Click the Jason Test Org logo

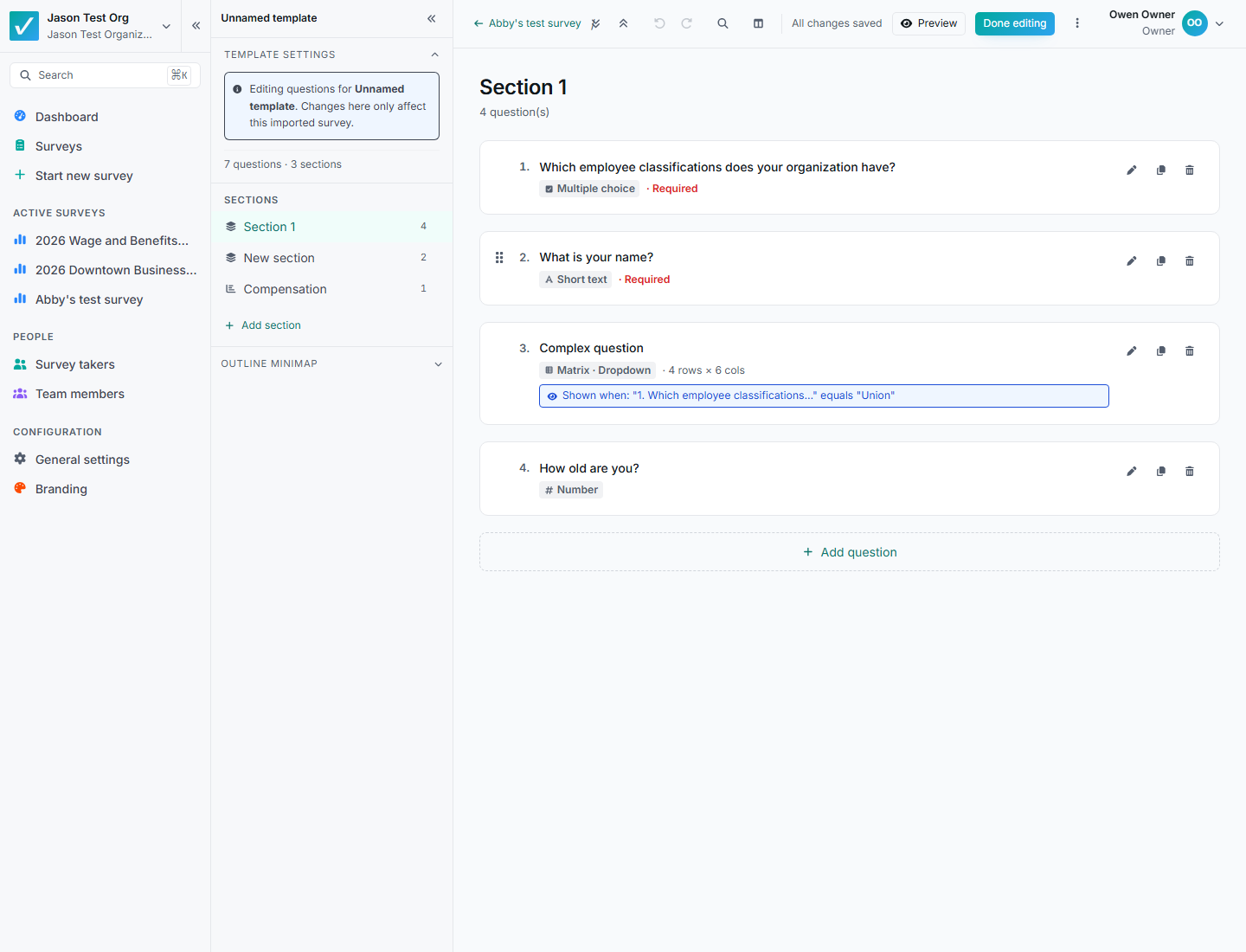[x=24, y=26]
